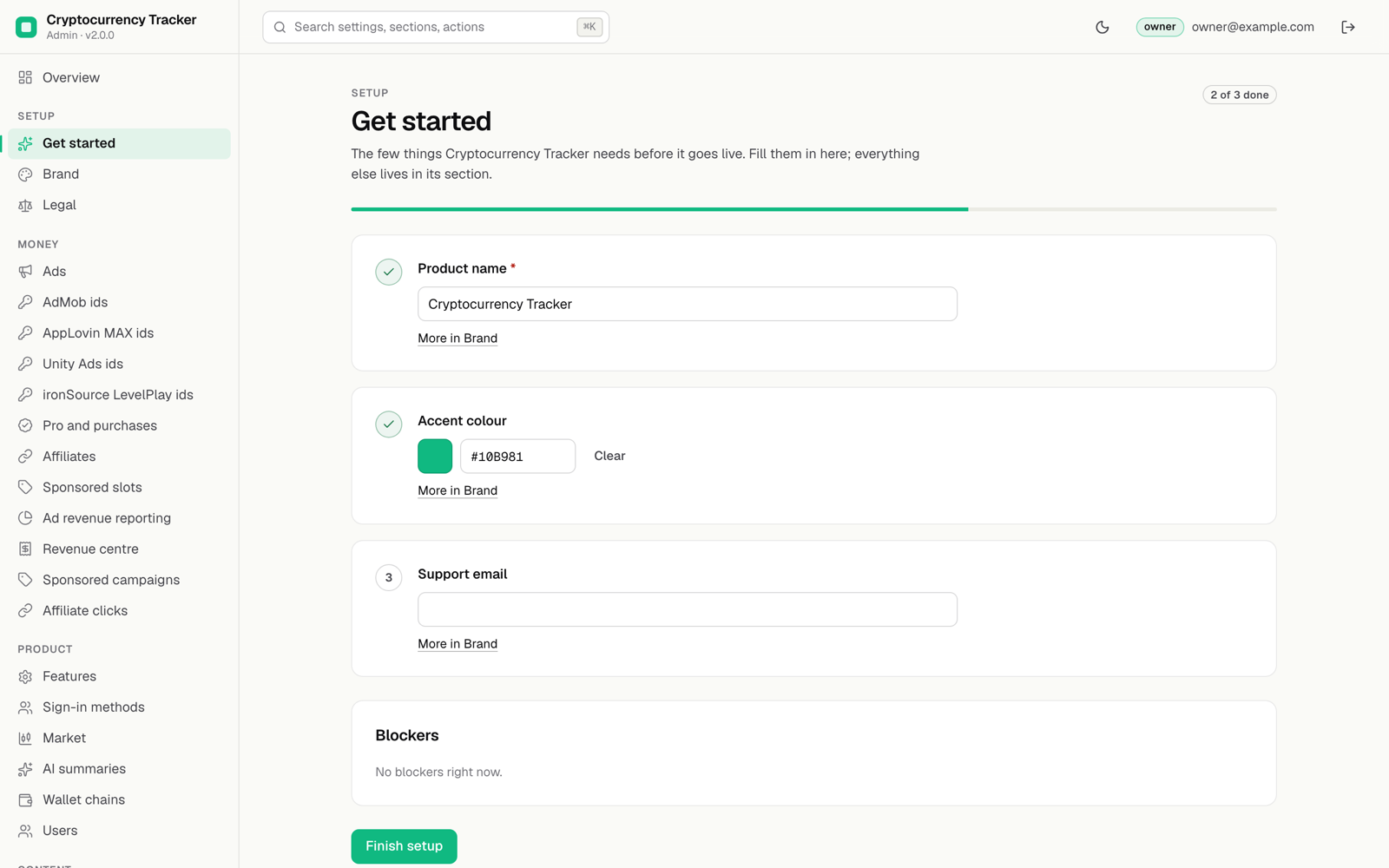Click the AI summaries sparkle icon
This screenshot has height=868, width=1389.
pos(25,769)
